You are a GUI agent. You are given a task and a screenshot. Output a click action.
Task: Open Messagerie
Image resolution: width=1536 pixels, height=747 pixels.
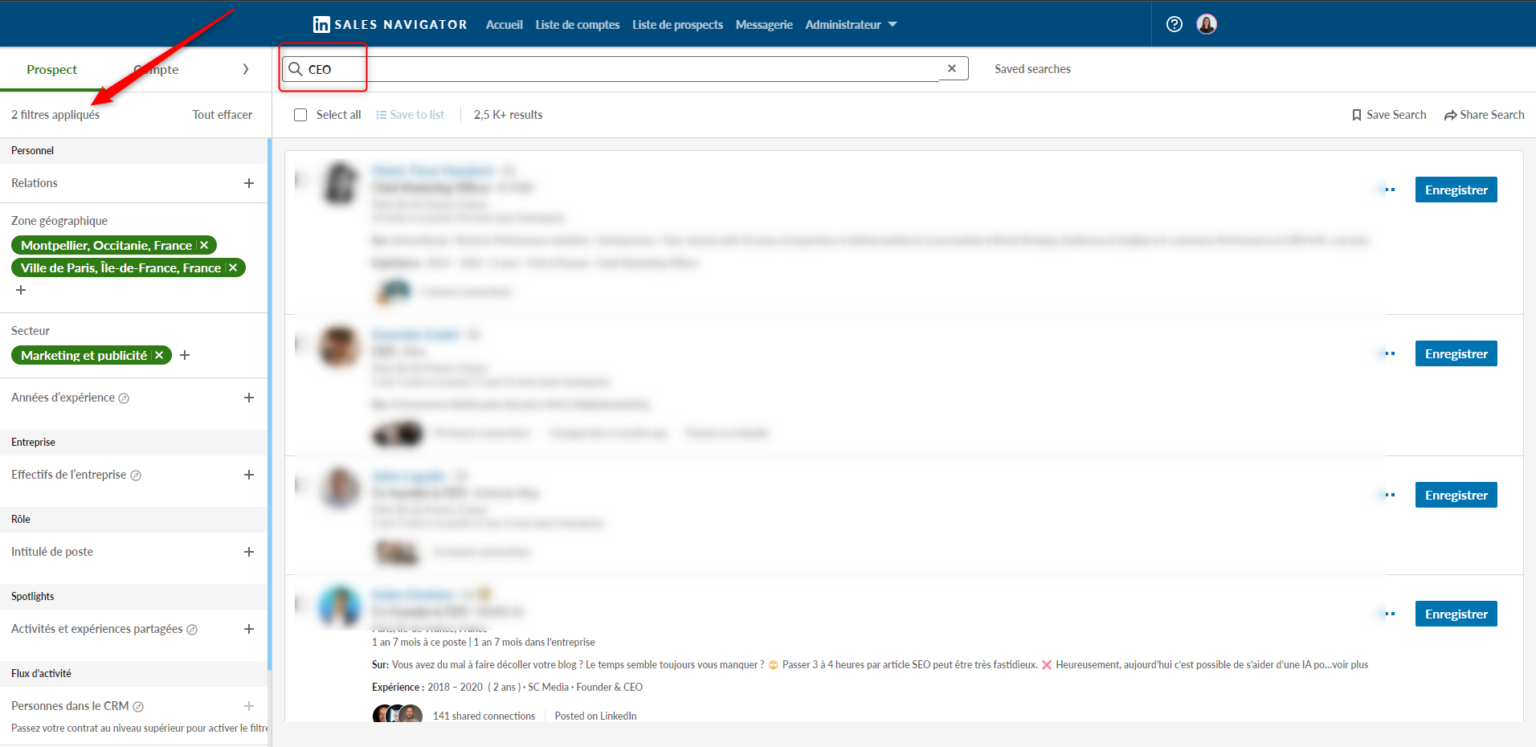[764, 24]
